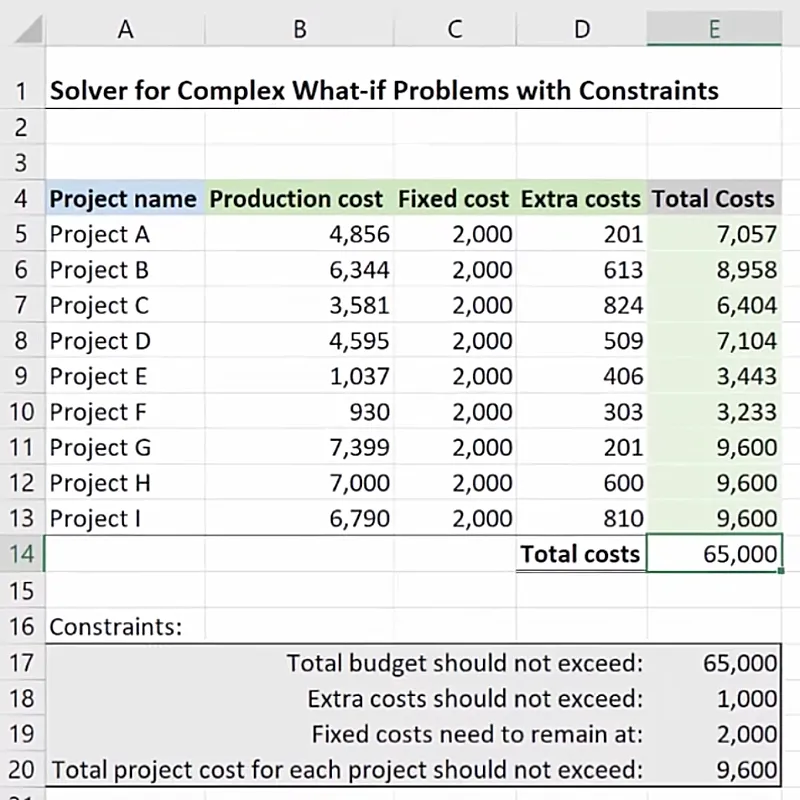Select row 14 header
Viewport: 800px width, 800px height.
pyautogui.click(x=21, y=554)
